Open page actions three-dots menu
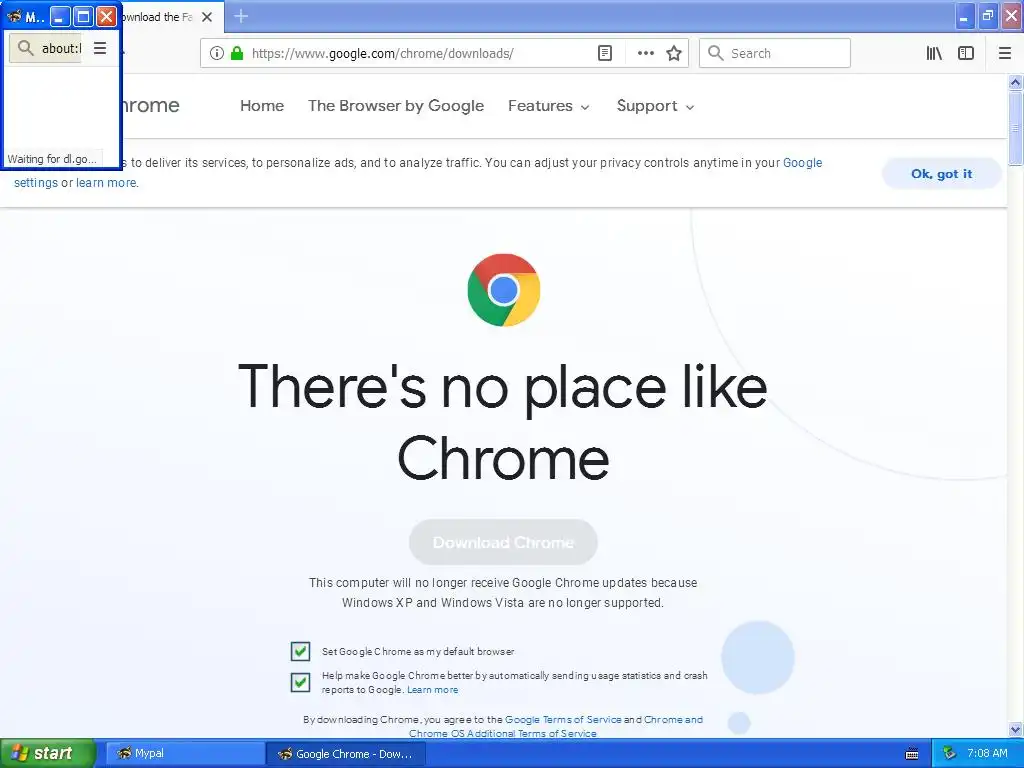 tap(645, 54)
